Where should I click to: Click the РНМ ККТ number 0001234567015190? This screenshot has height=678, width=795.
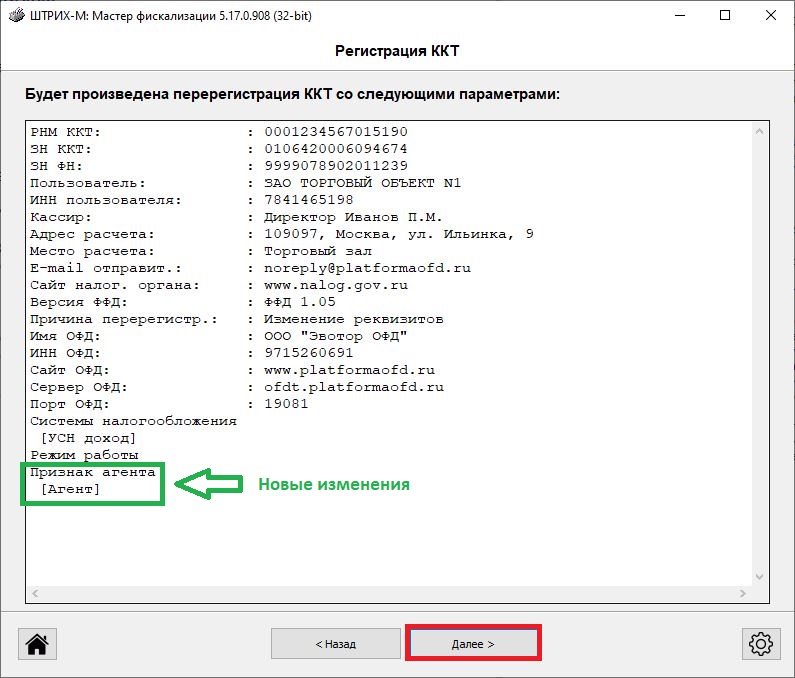pos(335,132)
